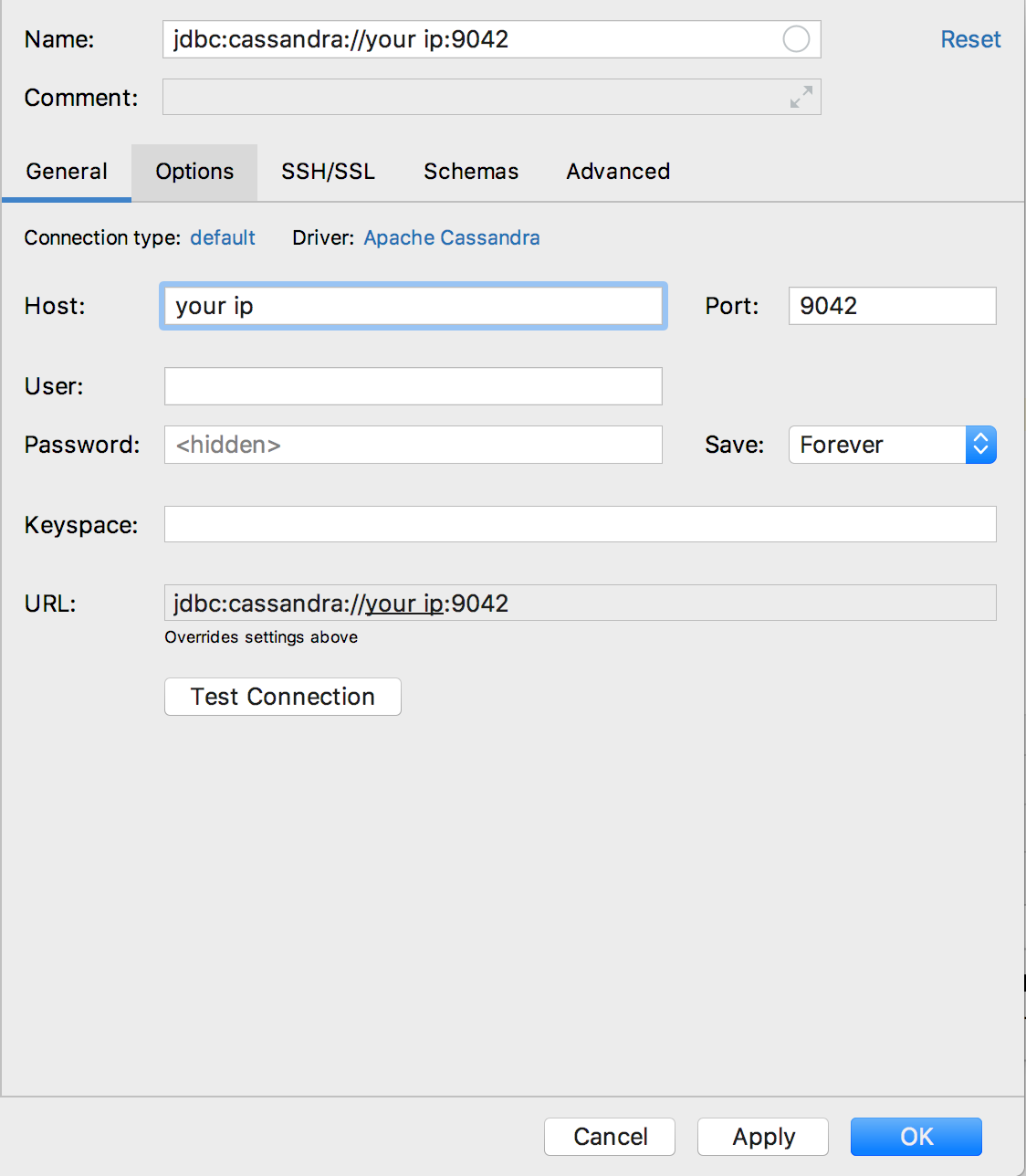Open the Save password dropdown
This screenshot has width=1026, height=1176.
point(980,445)
